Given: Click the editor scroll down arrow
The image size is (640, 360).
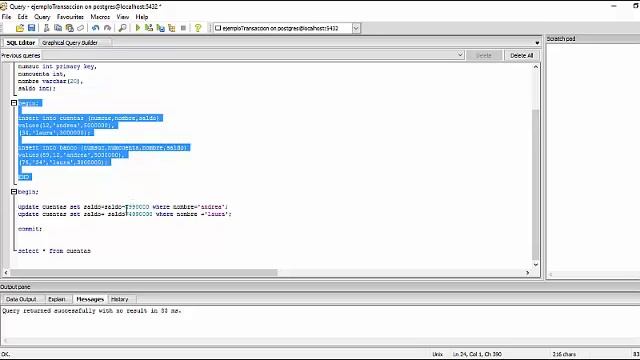Looking at the screenshot, I should tap(536, 264).
